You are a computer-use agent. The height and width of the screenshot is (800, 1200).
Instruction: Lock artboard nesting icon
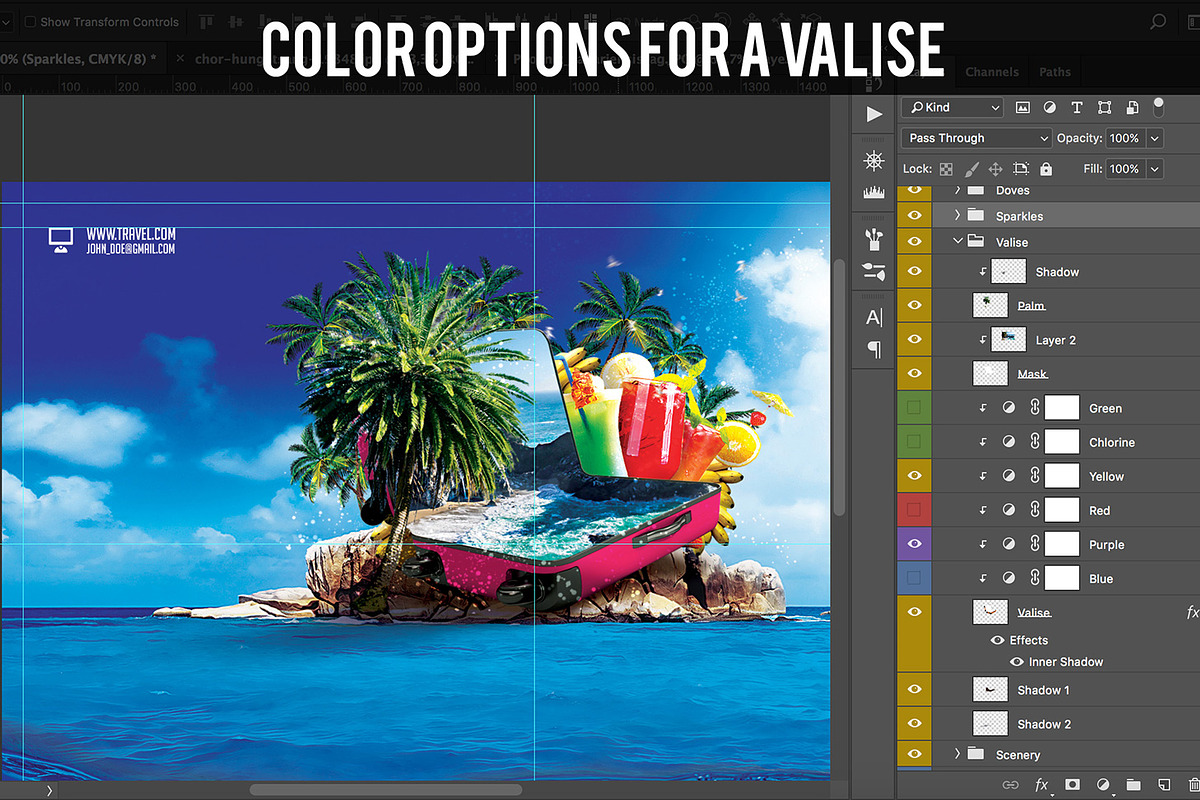(x=1021, y=169)
